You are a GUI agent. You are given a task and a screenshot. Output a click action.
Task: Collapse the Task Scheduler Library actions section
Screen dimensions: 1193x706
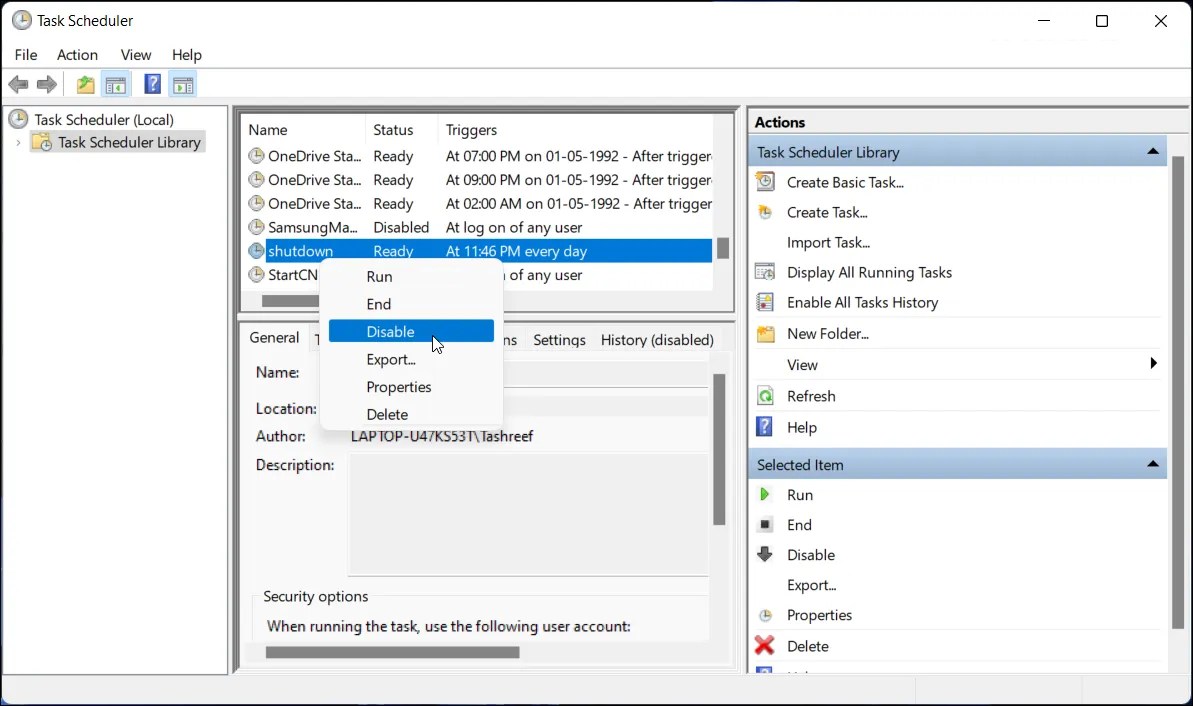tap(1152, 150)
